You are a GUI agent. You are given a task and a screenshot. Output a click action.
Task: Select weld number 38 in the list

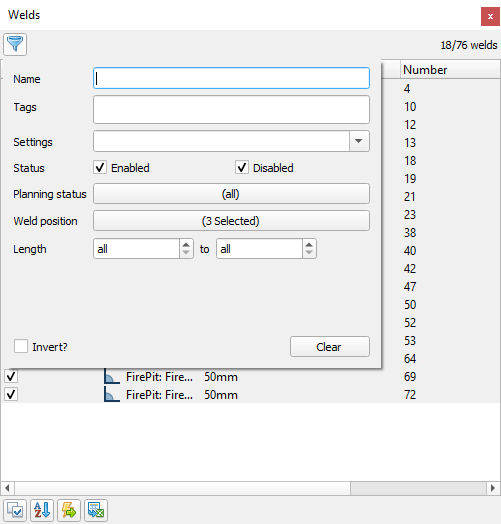[x=410, y=233]
